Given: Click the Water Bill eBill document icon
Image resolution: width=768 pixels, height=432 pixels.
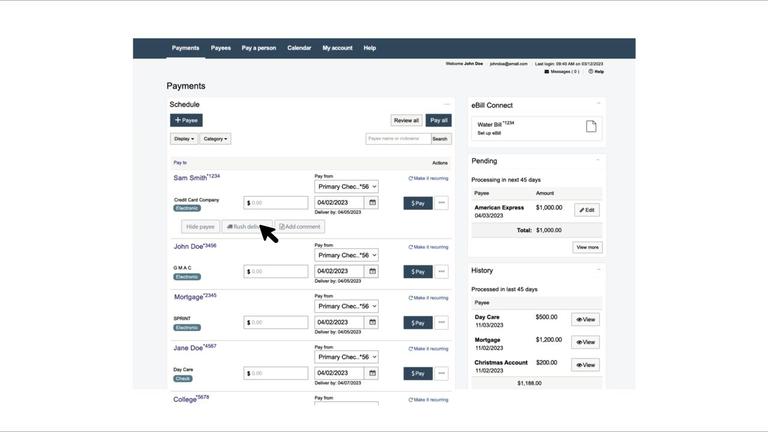Looking at the screenshot, I should click(x=591, y=127).
